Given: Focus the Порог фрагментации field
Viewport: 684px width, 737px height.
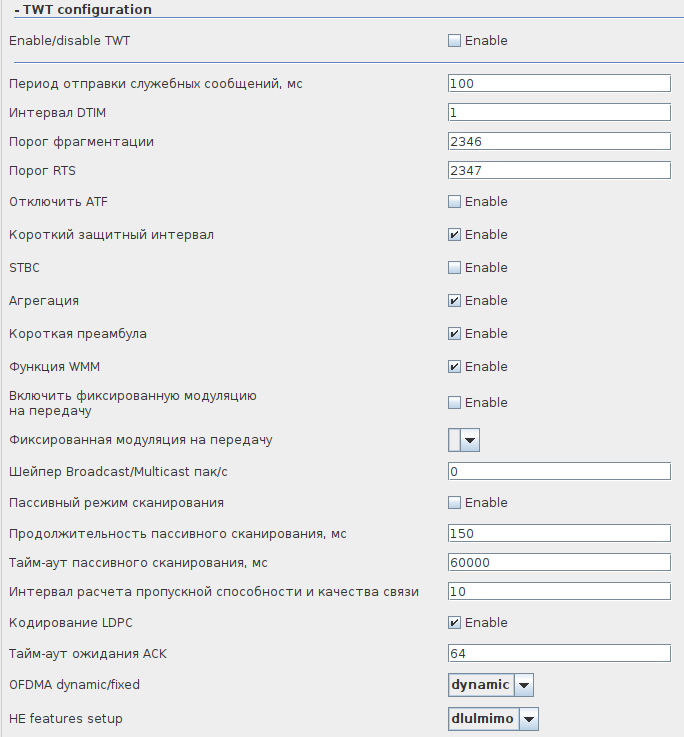Looking at the screenshot, I should coord(559,142).
